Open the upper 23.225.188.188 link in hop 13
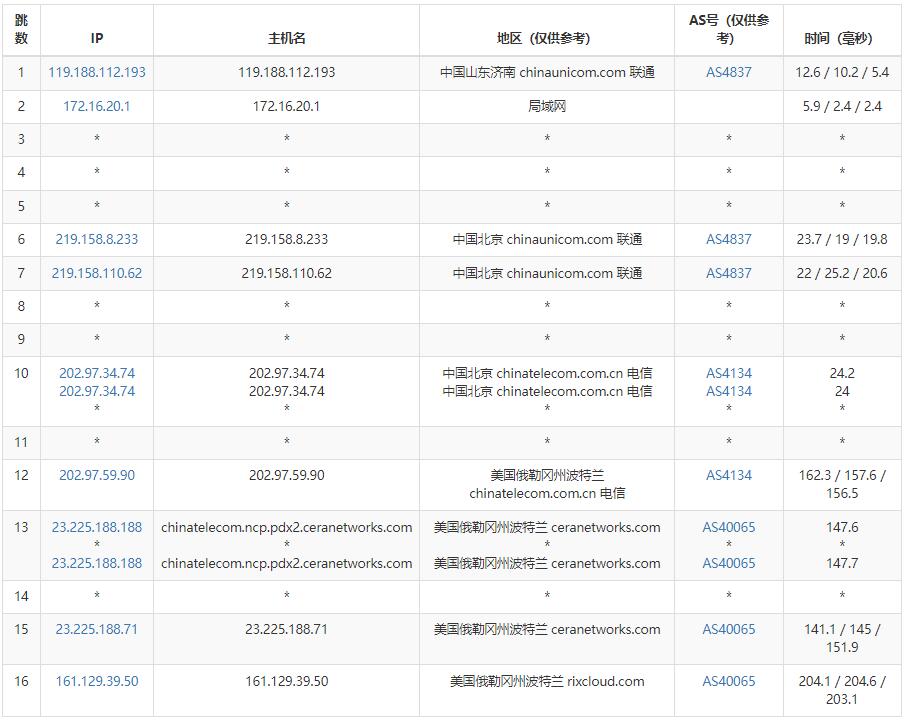This screenshot has width=906, height=721. 96,527
